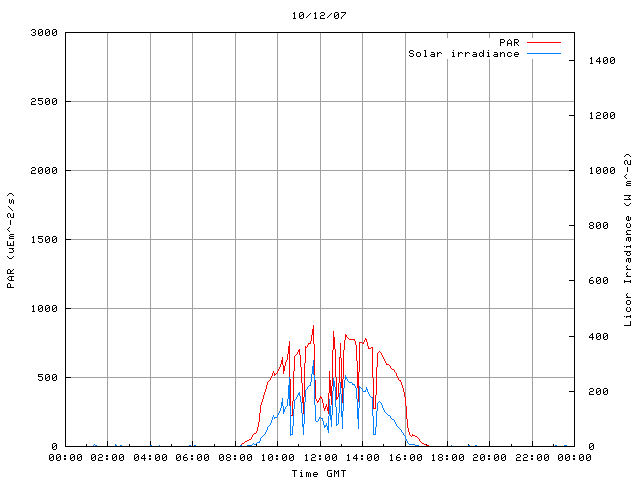Click the highest red PAR peak before 12:00
The height and width of the screenshot is (480, 640).
coord(313,326)
